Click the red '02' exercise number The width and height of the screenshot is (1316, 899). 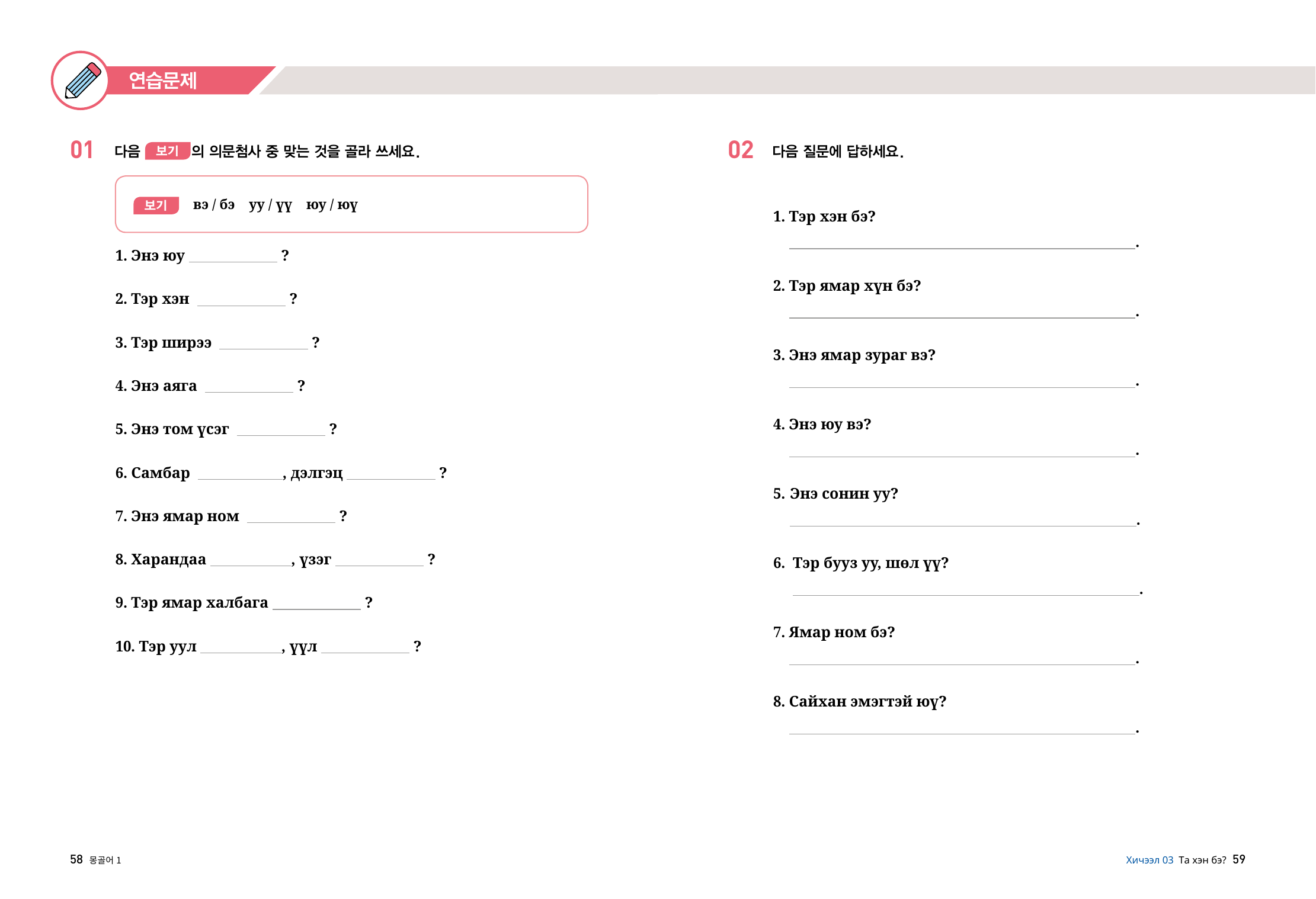click(741, 150)
